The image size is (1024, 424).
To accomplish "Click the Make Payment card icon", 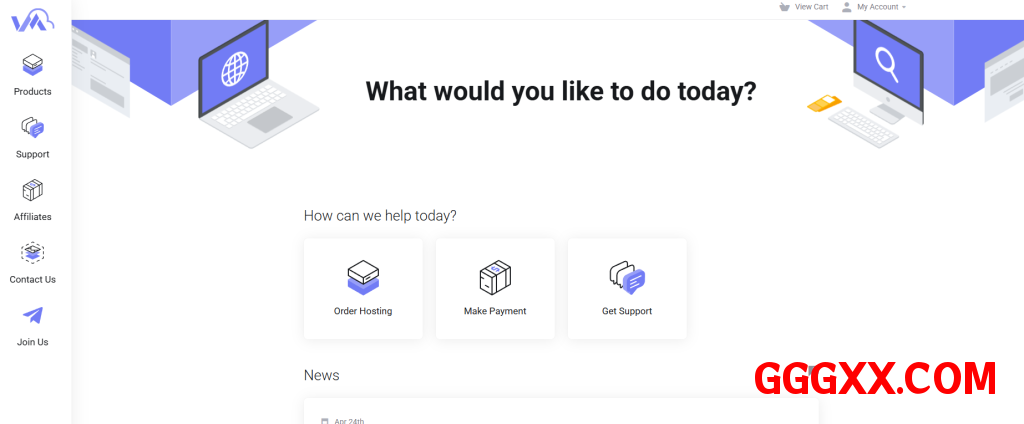I will (x=495, y=276).
